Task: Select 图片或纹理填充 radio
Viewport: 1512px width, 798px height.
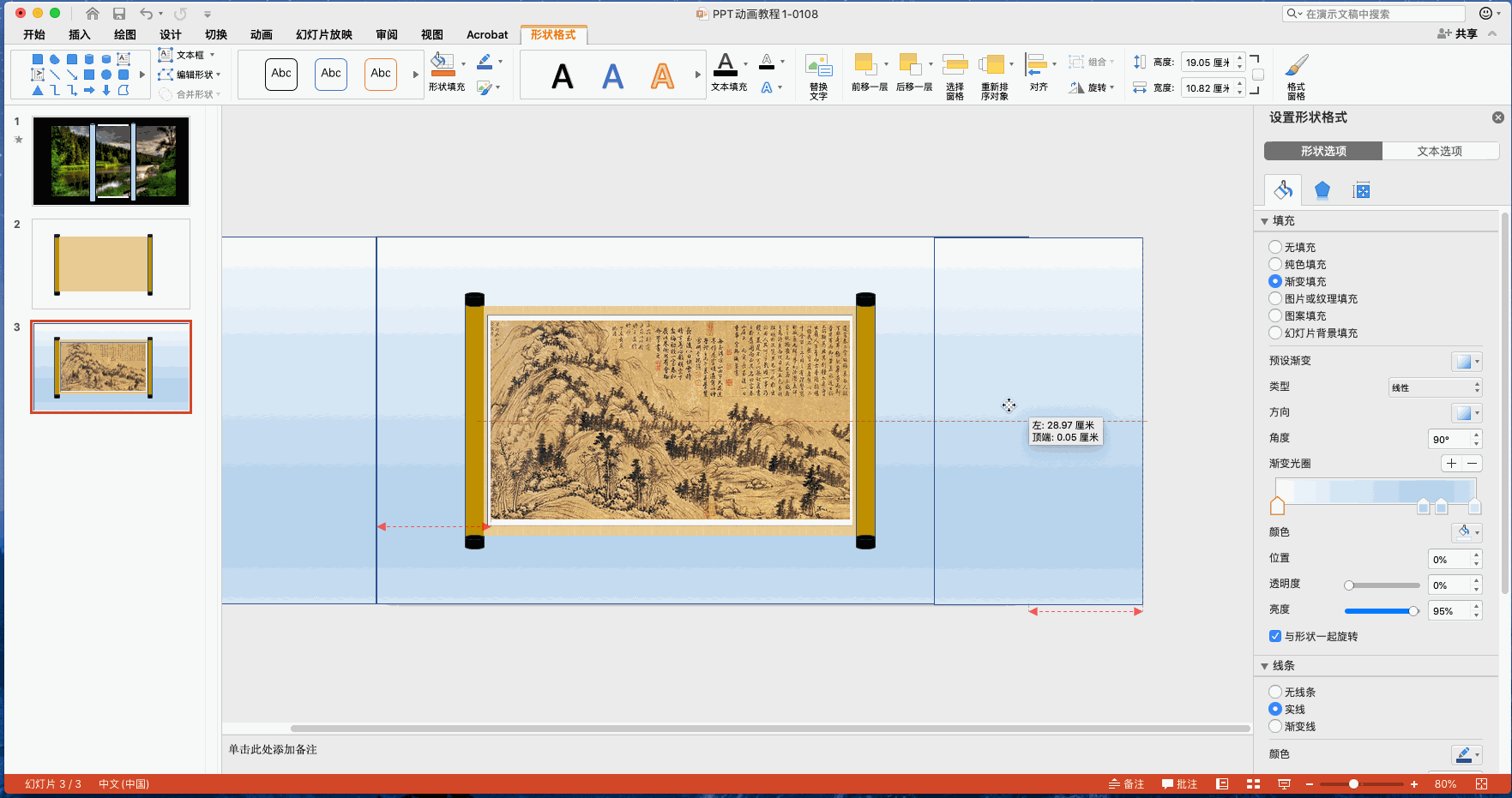Action: click(1275, 298)
